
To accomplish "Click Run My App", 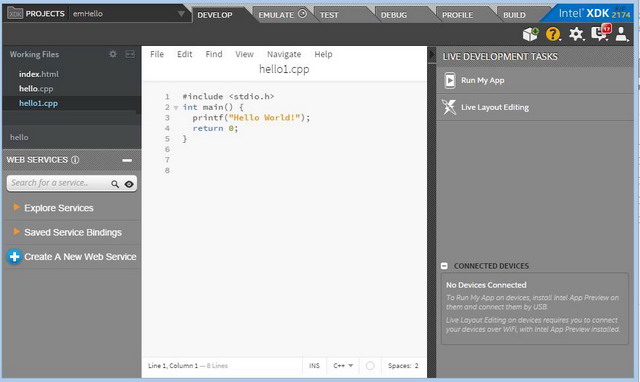I will point(482,80).
